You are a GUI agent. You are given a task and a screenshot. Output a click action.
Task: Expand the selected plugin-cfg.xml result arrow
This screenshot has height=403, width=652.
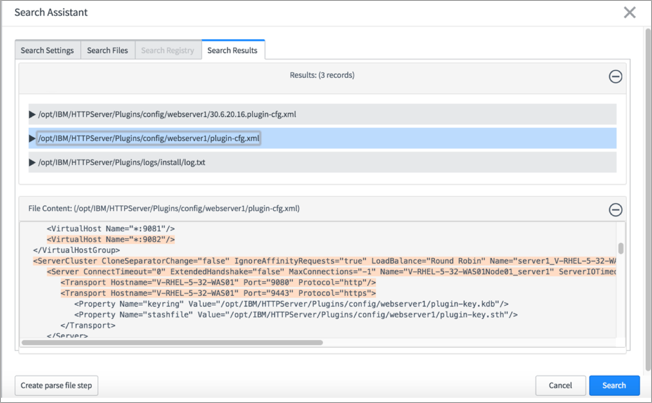[32, 138]
